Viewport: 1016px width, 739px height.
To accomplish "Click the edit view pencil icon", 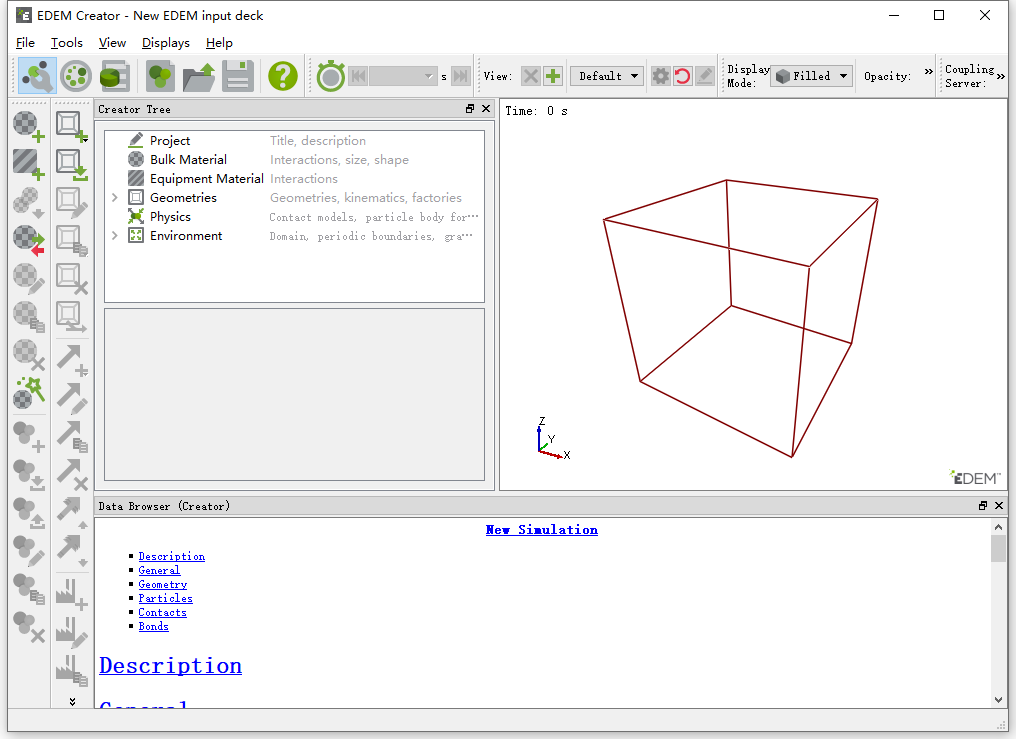I will coord(704,76).
